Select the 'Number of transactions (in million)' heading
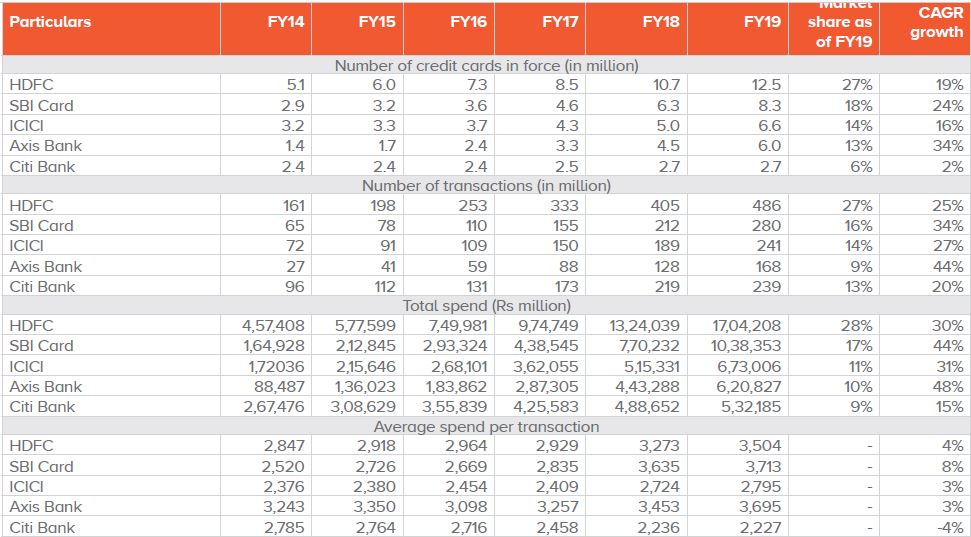Image resolution: width=971 pixels, height=537 pixels. (x=486, y=185)
